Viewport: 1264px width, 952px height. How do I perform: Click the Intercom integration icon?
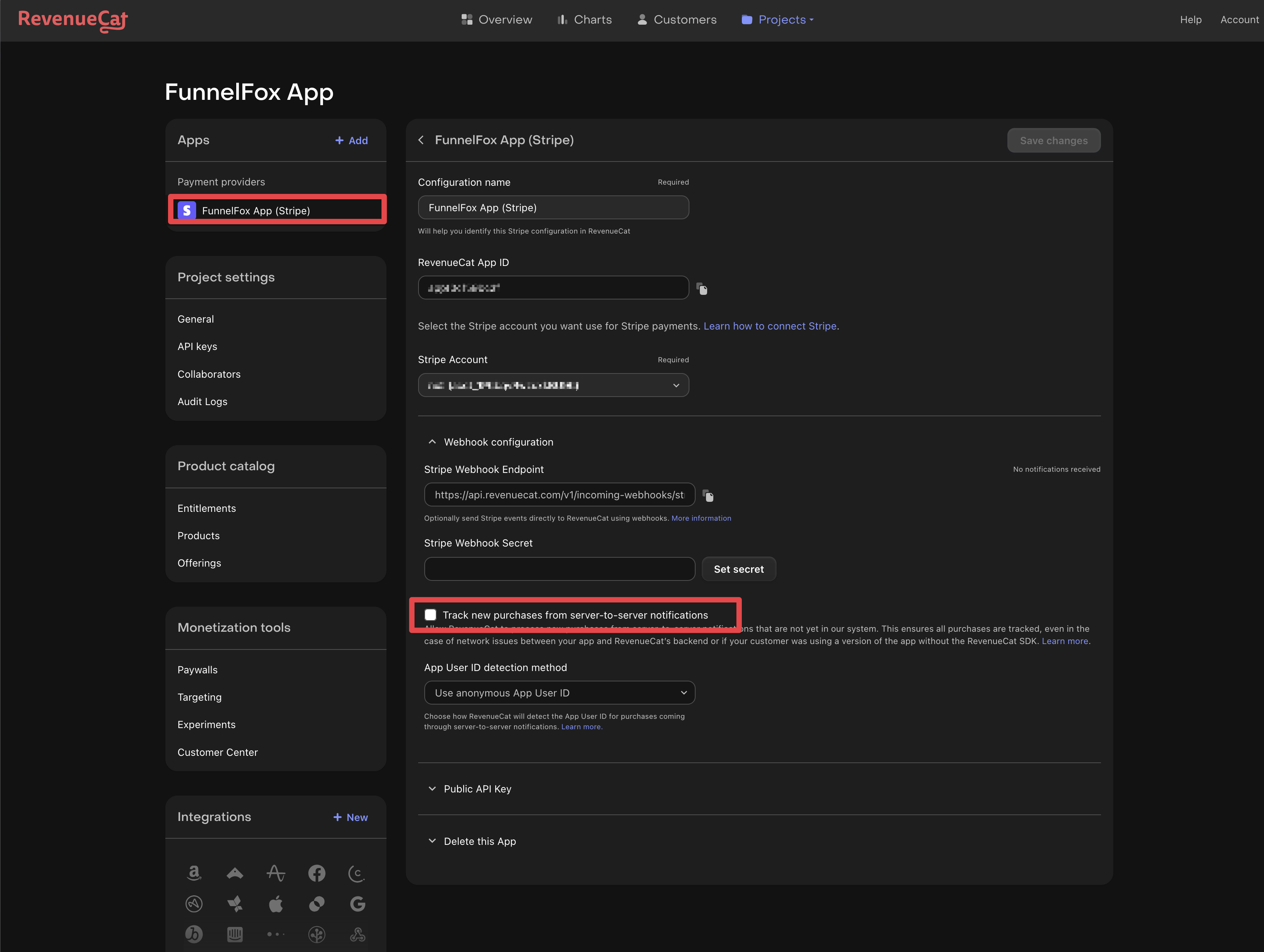coord(235,934)
